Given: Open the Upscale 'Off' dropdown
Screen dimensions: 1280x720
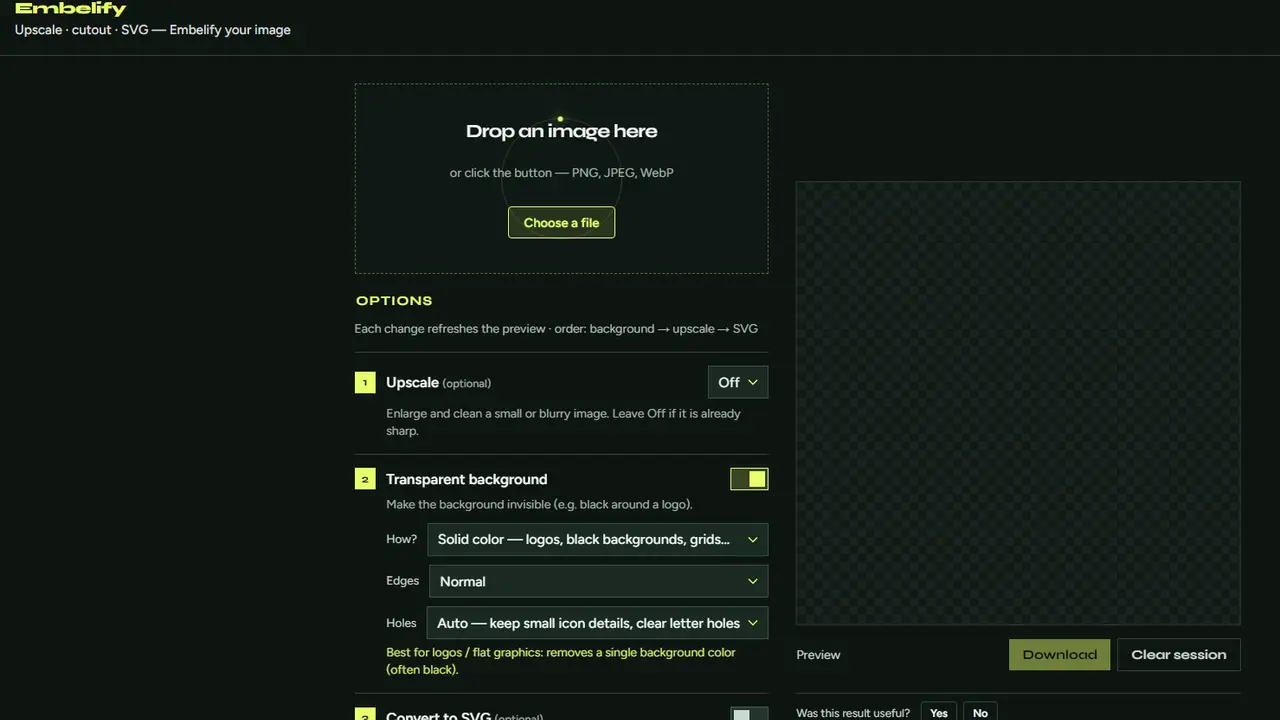Looking at the screenshot, I should click(x=738, y=382).
